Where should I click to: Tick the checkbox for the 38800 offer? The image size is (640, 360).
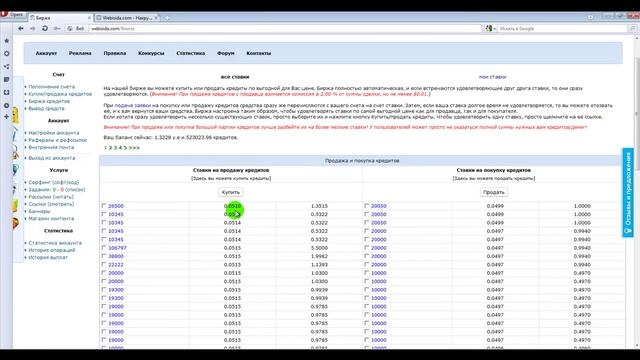click(104, 256)
